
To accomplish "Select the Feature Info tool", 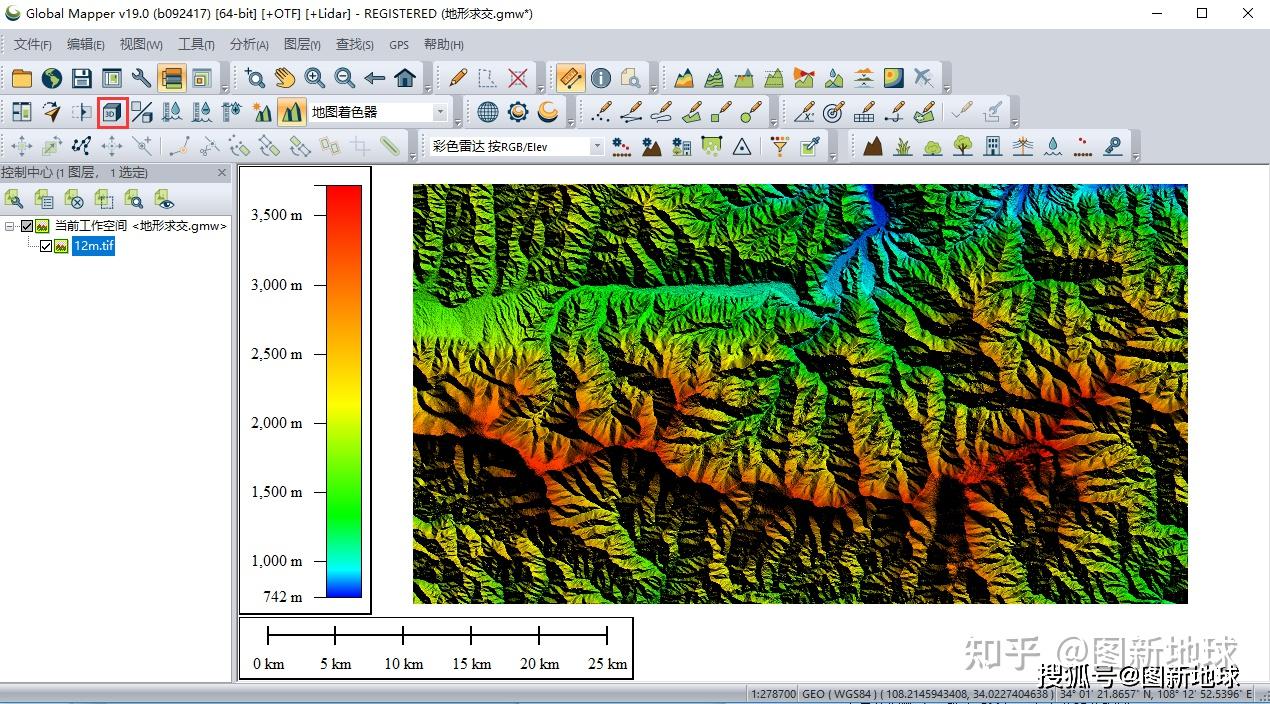I will (600, 78).
